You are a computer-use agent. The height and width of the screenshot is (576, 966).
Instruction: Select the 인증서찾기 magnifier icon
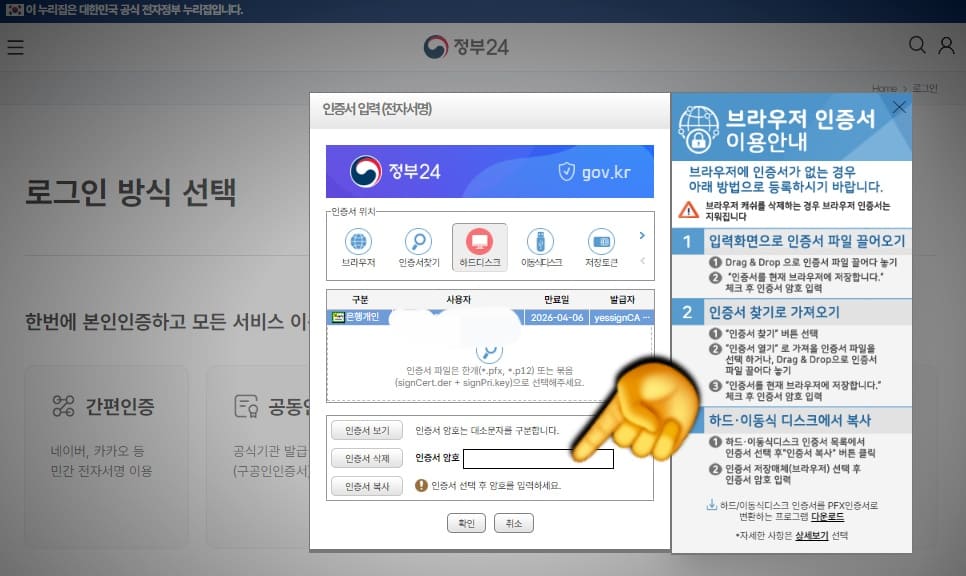tap(419, 241)
